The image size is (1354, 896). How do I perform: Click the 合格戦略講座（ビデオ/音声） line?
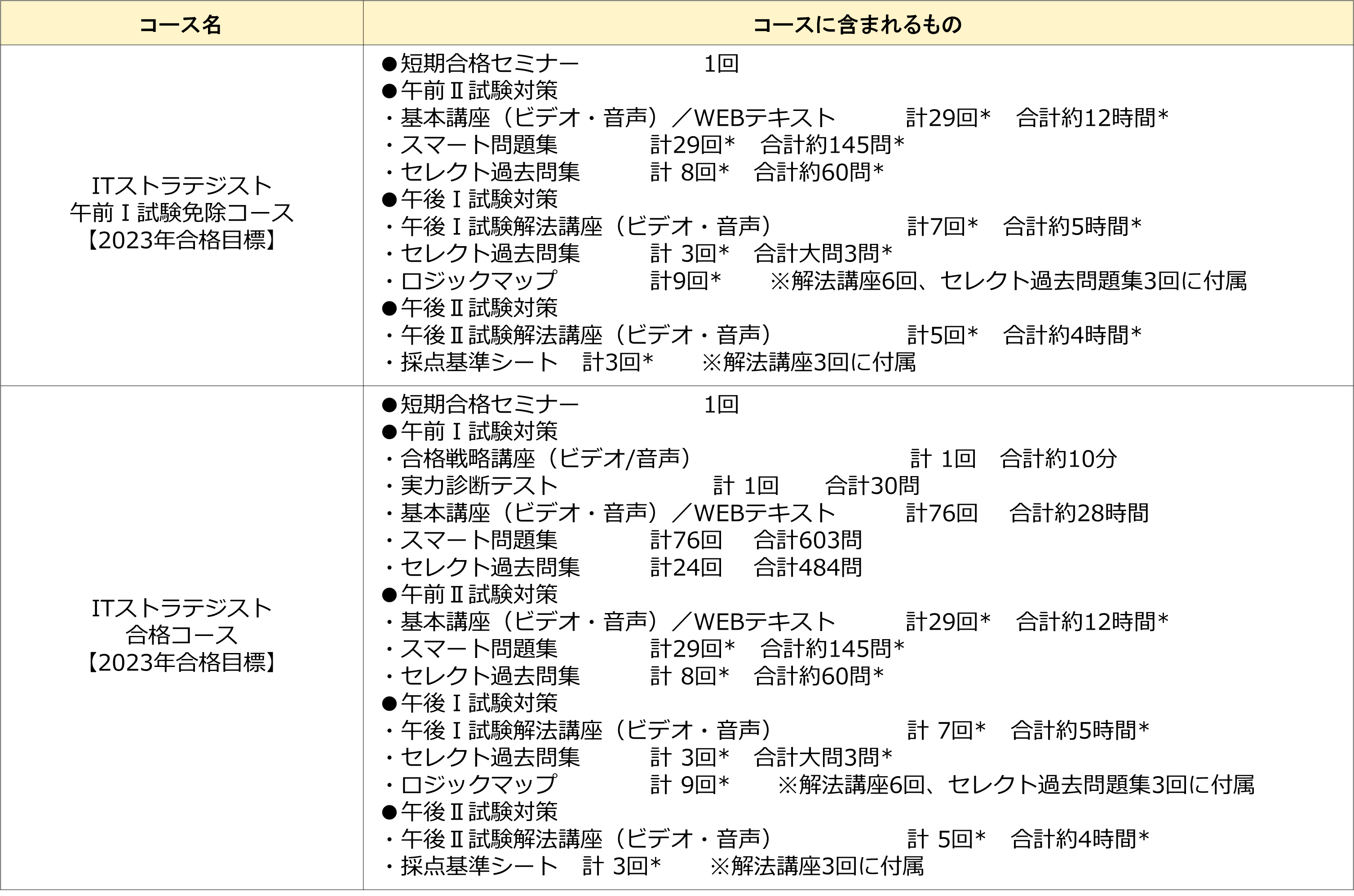(x=546, y=459)
